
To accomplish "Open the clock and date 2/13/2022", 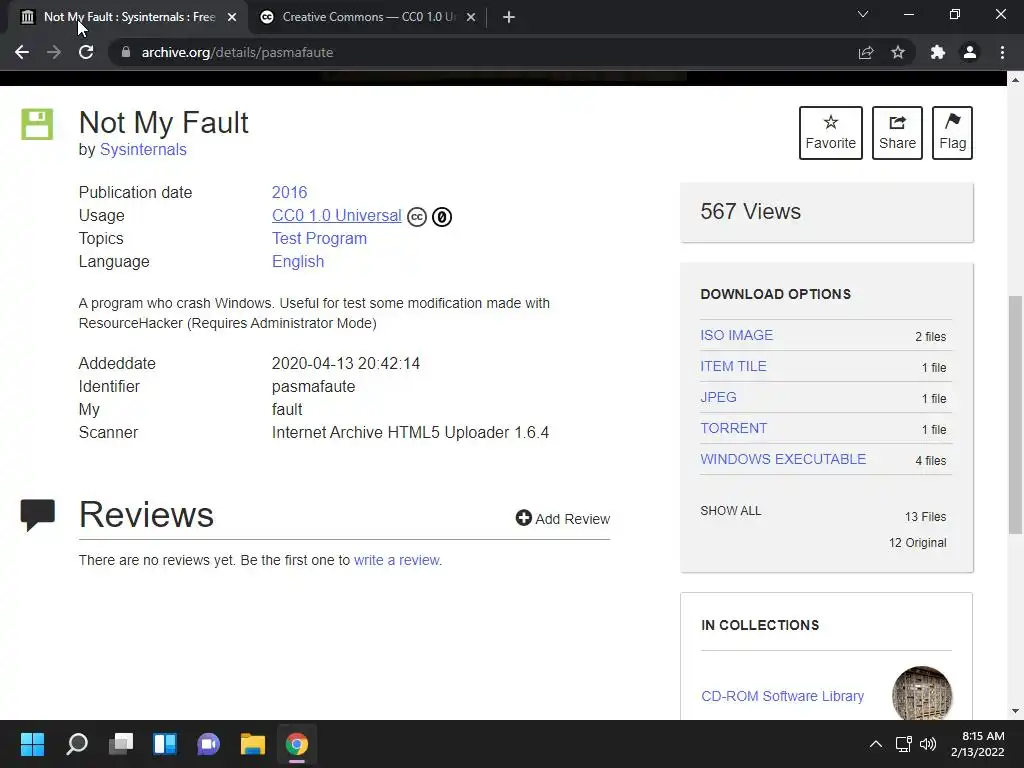I will [978, 744].
